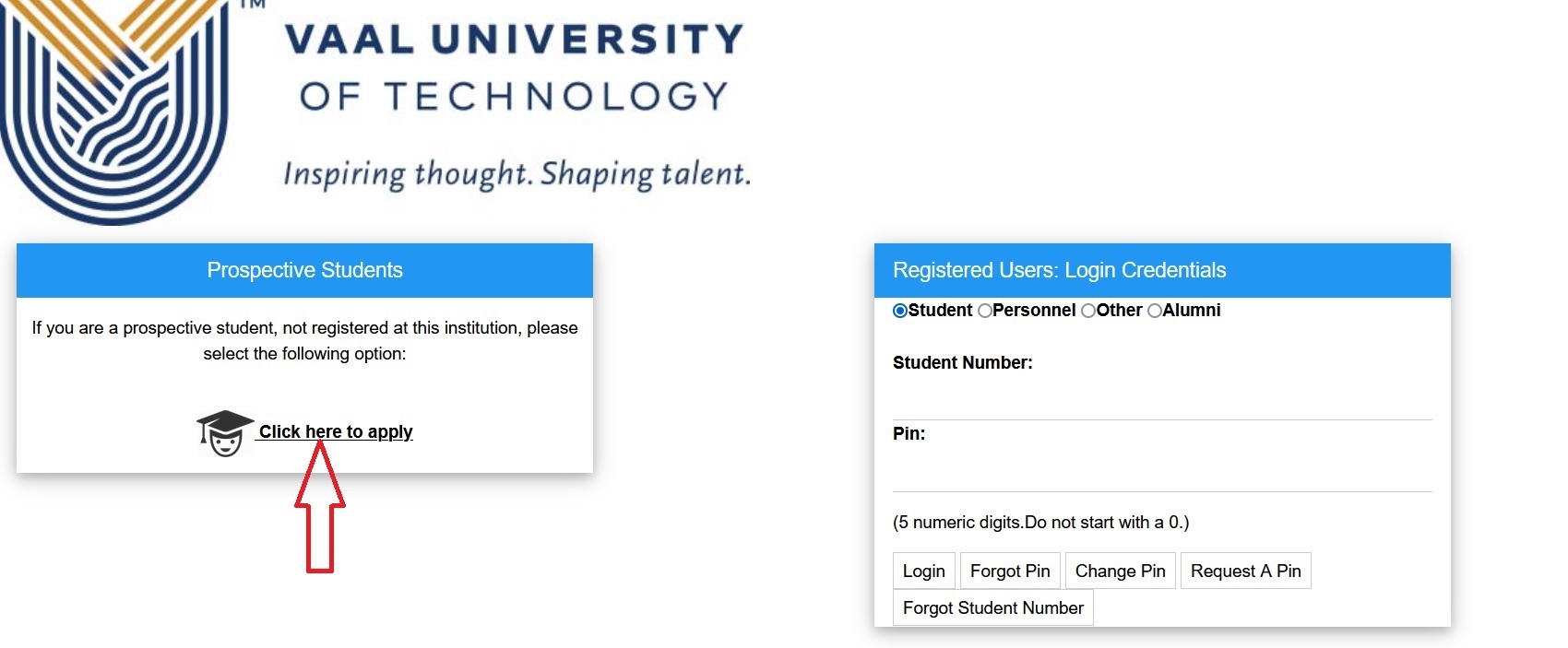Viewport: 1568px width, 648px height.
Task: Choose the Personnel radio option
Action: pos(985,311)
